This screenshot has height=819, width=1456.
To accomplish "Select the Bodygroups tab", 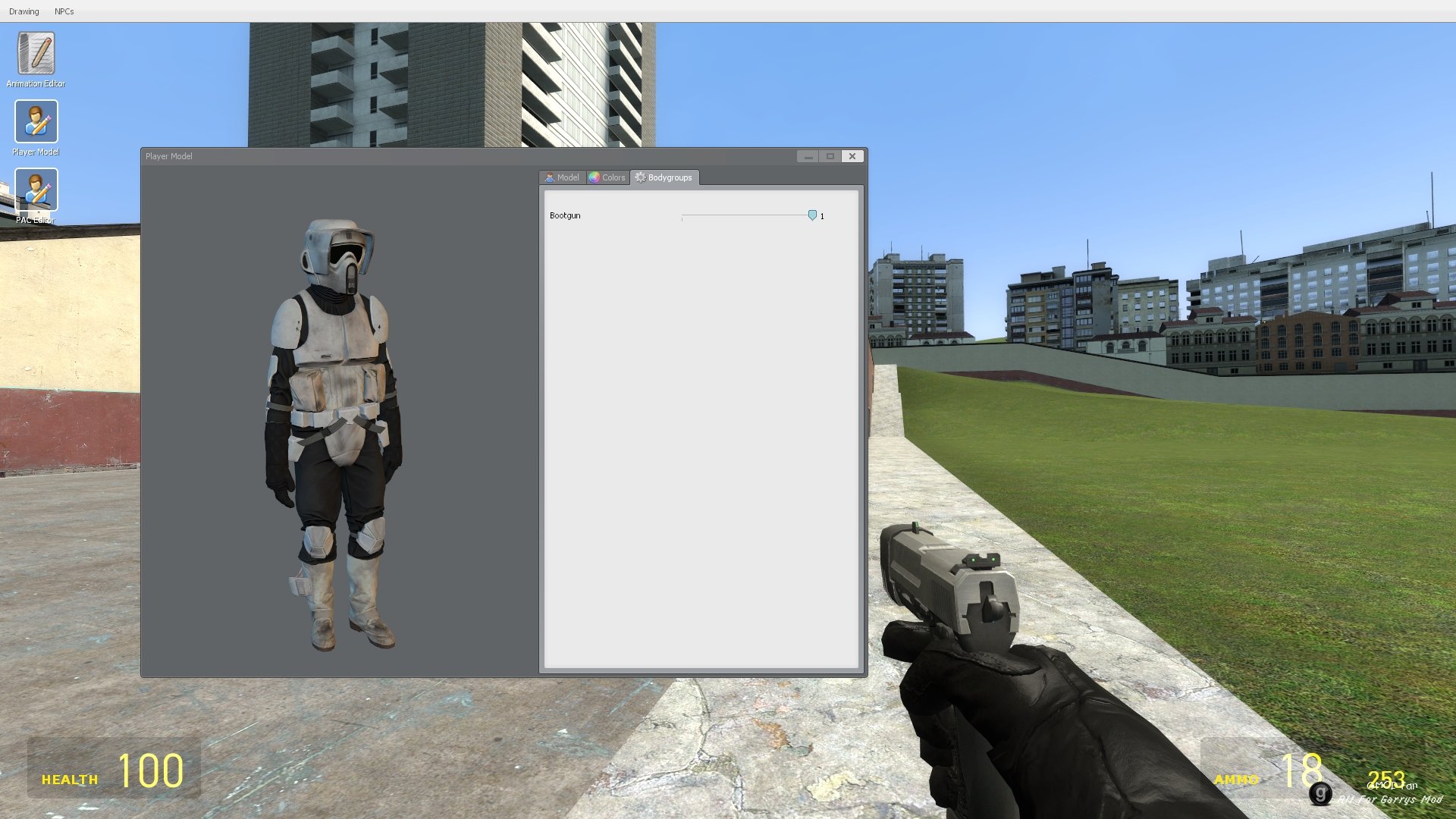I will pyautogui.click(x=664, y=177).
